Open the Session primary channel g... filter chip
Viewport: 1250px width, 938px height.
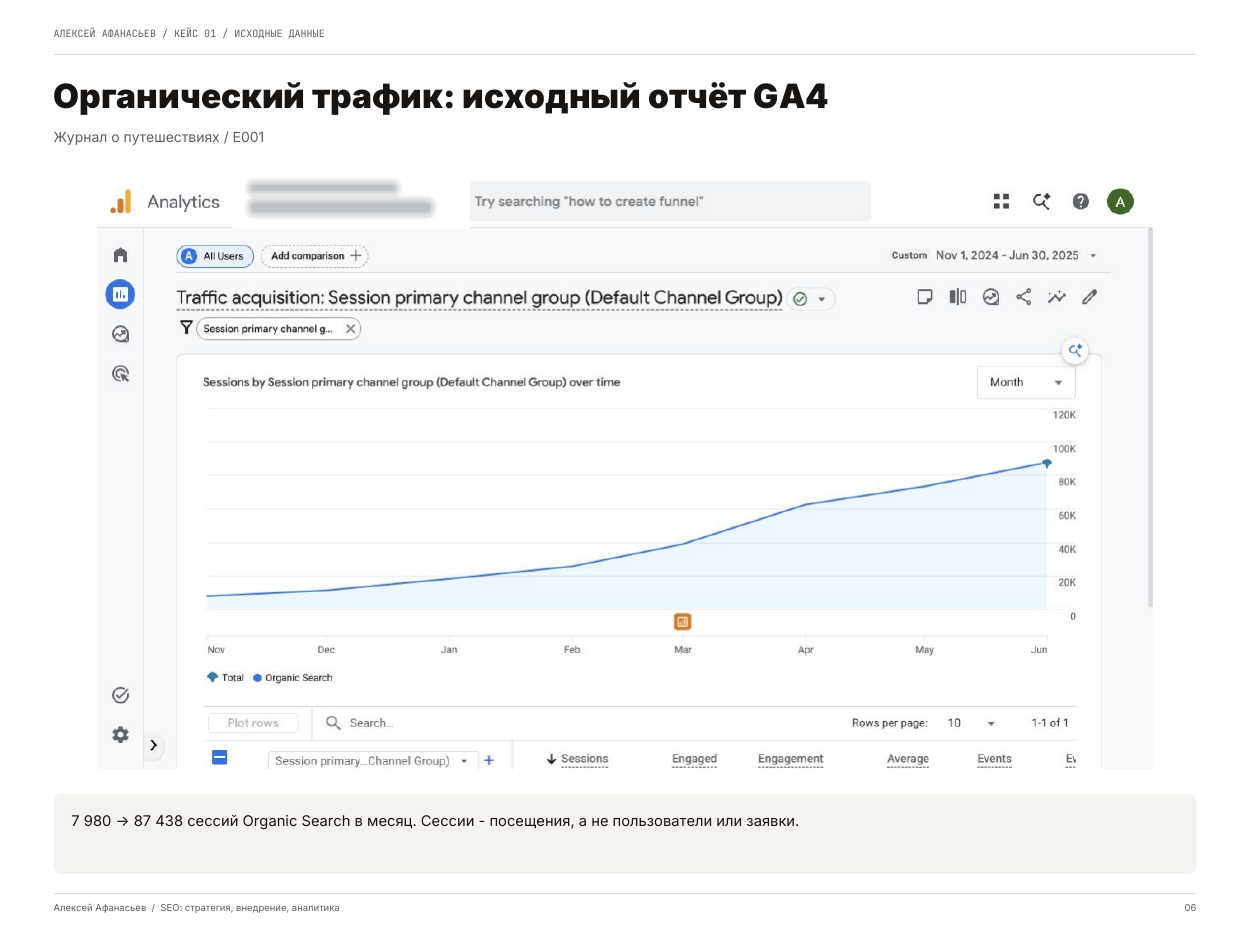click(x=268, y=329)
